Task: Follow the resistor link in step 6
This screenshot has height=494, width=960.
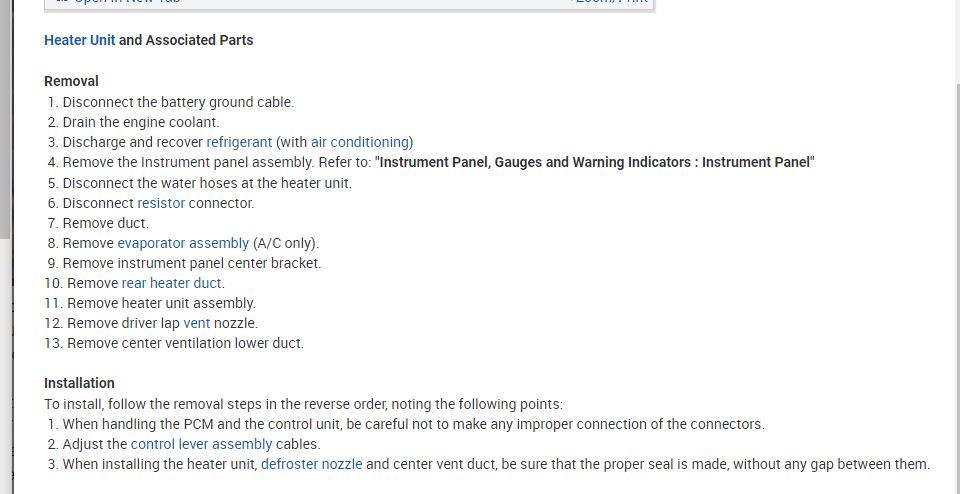Action: (161, 203)
